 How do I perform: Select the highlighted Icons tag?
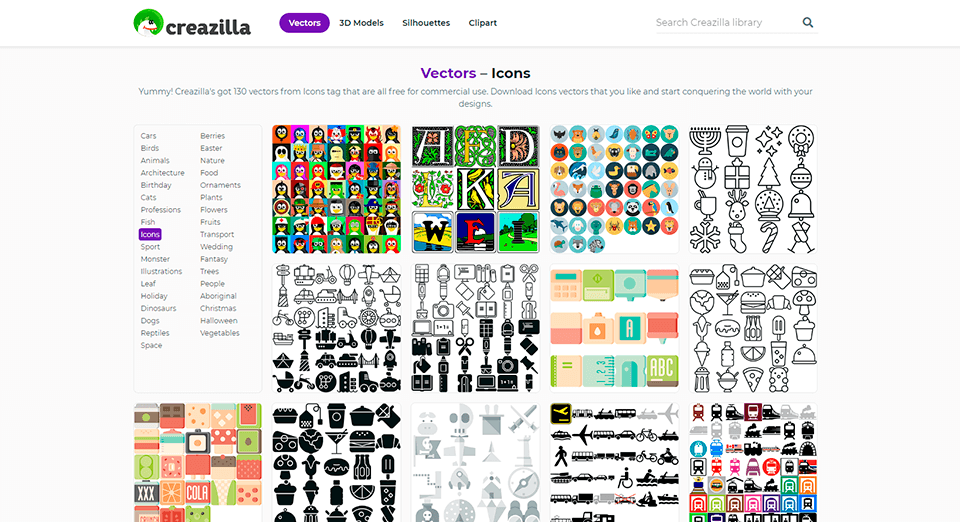(x=150, y=234)
